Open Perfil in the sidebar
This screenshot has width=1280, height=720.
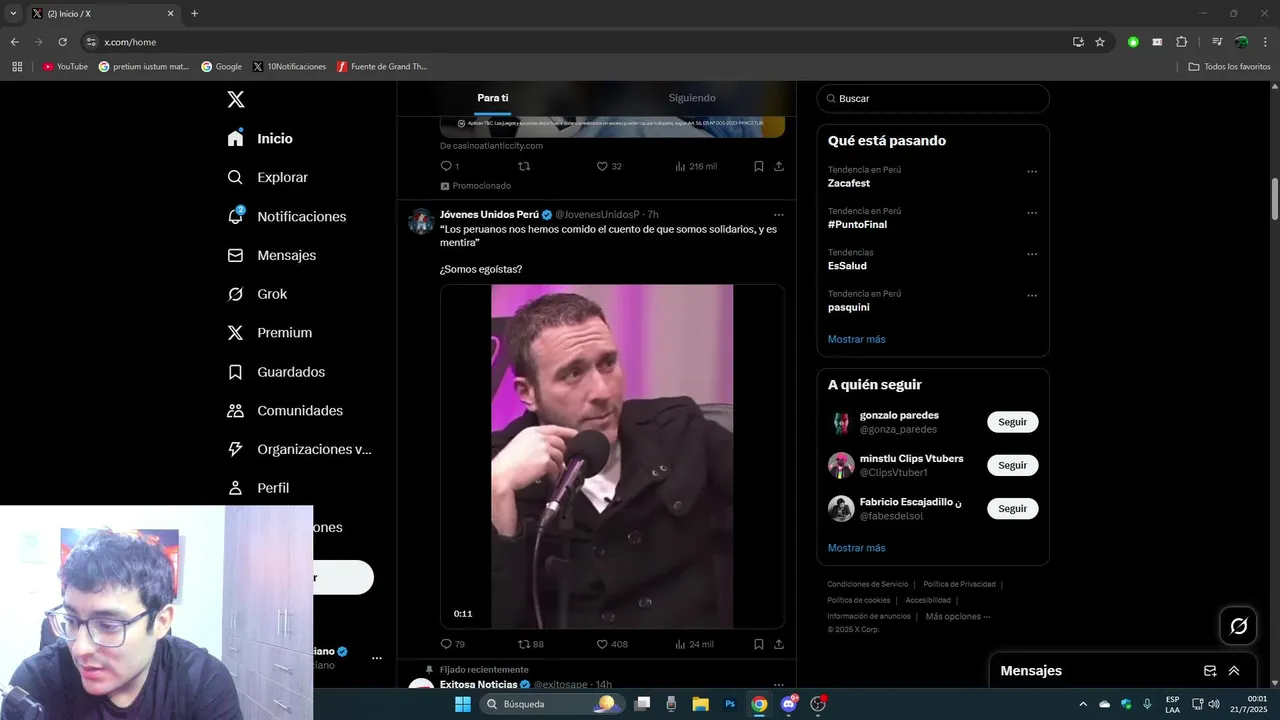click(258, 488)
